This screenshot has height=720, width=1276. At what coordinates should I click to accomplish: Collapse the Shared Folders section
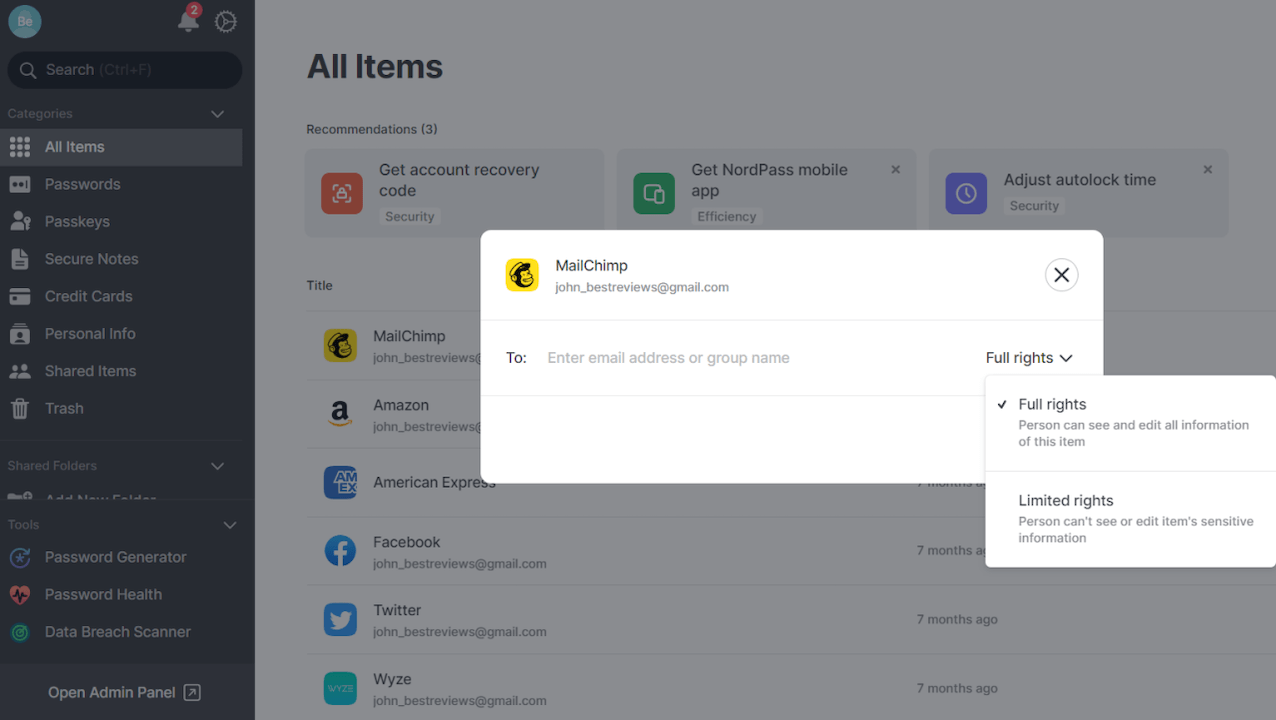(217, 466)
